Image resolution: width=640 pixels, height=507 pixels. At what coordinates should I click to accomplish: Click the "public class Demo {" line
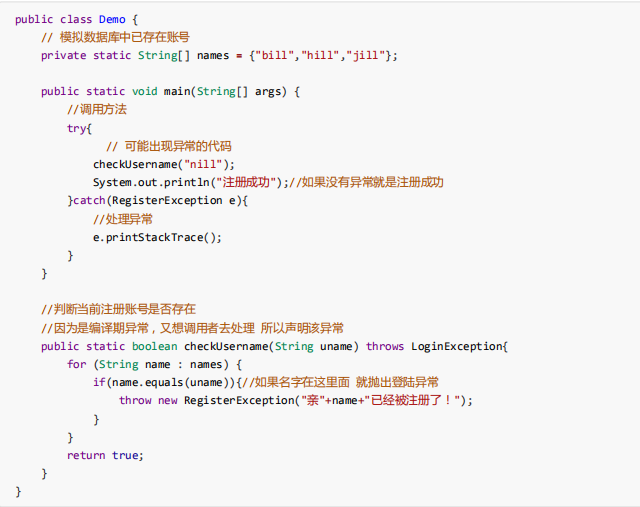click(x=76, y=20)
